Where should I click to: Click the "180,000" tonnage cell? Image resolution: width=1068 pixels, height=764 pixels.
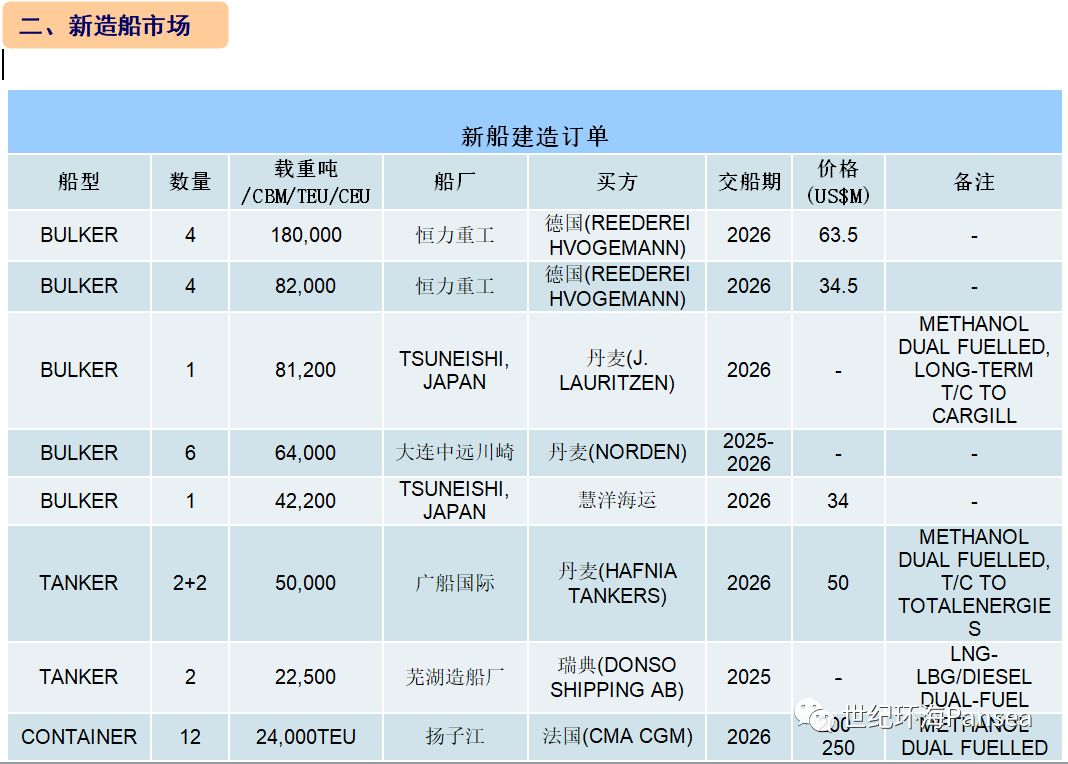click(x=306, y=235)
